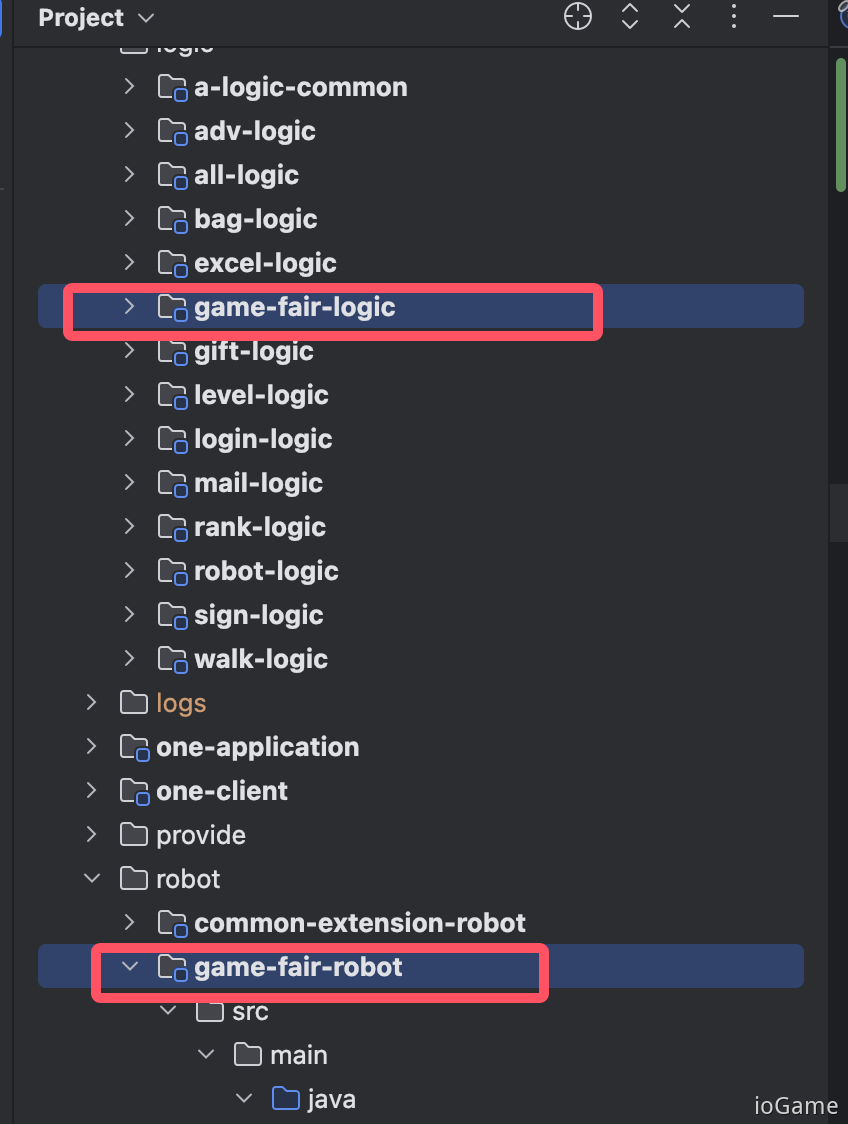Screen dimensions: 848x1124
Task: Click the blue java source folder icon
Action: [286, 1099]
